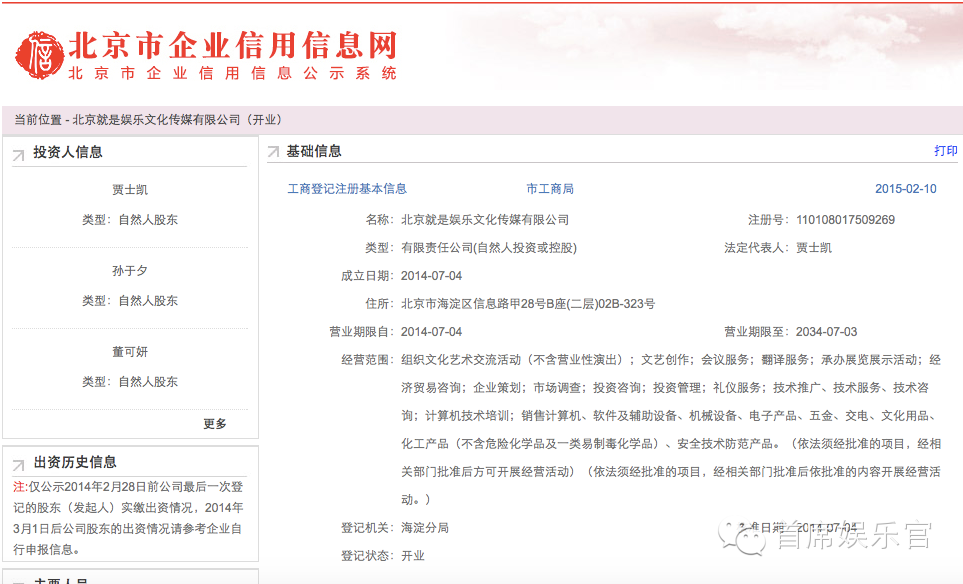Image resolution: width=963 pixels, height=584 pixels.
Task: Select the 2015-02-10 date link
Action: 906,189
